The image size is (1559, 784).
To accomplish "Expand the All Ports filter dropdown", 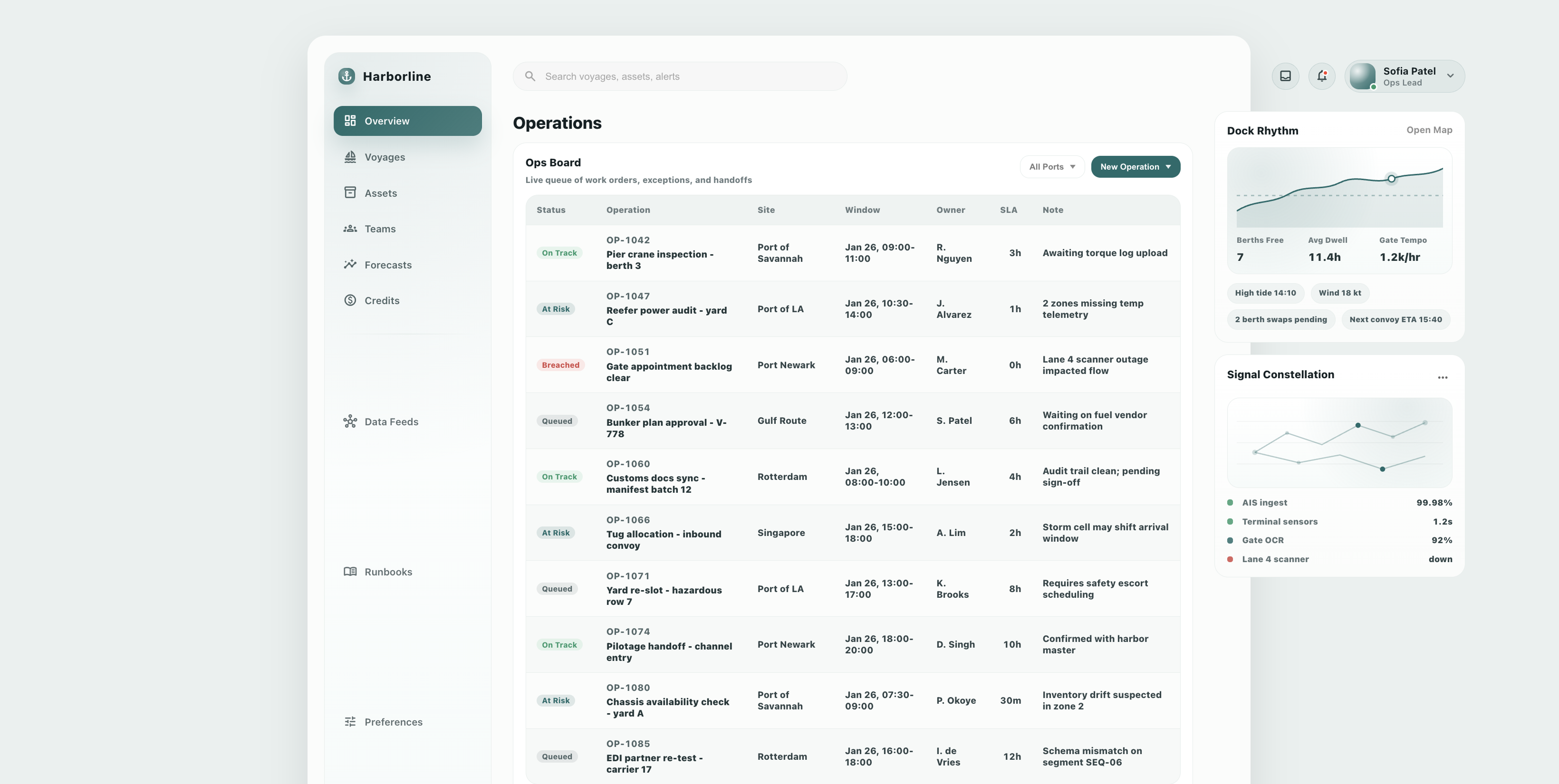I will (x=1052, y=167).
